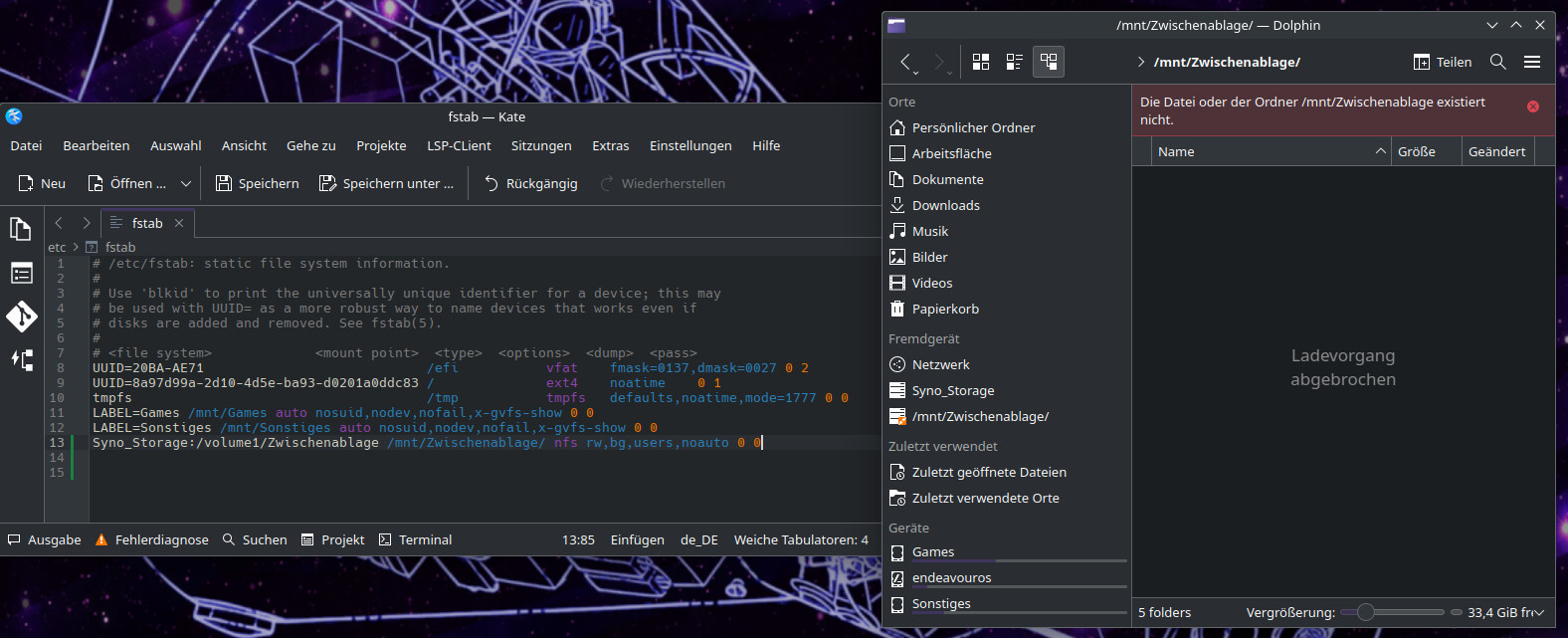Undo with Rückgängig button

click(x=530, y=183)
